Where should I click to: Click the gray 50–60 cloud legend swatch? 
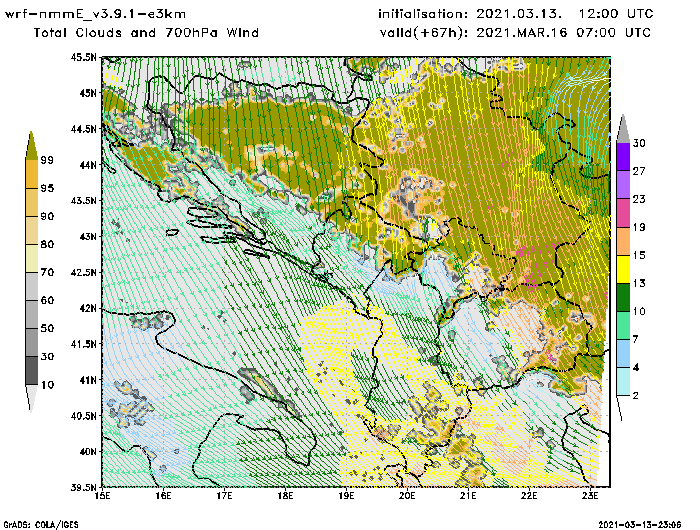click(x=32, y=315)
